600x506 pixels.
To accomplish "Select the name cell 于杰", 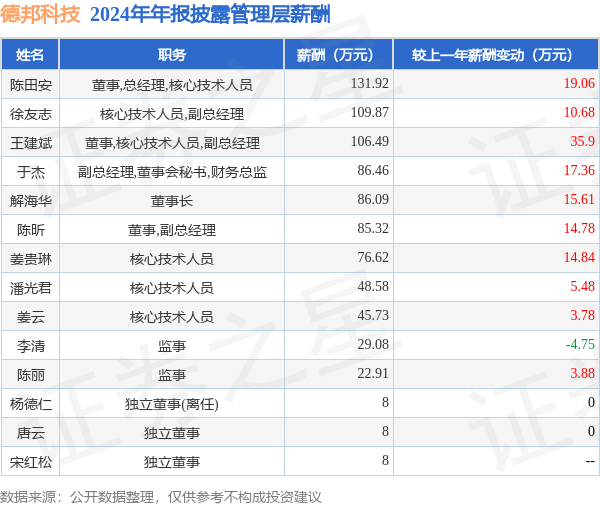I will coord(31,172).
